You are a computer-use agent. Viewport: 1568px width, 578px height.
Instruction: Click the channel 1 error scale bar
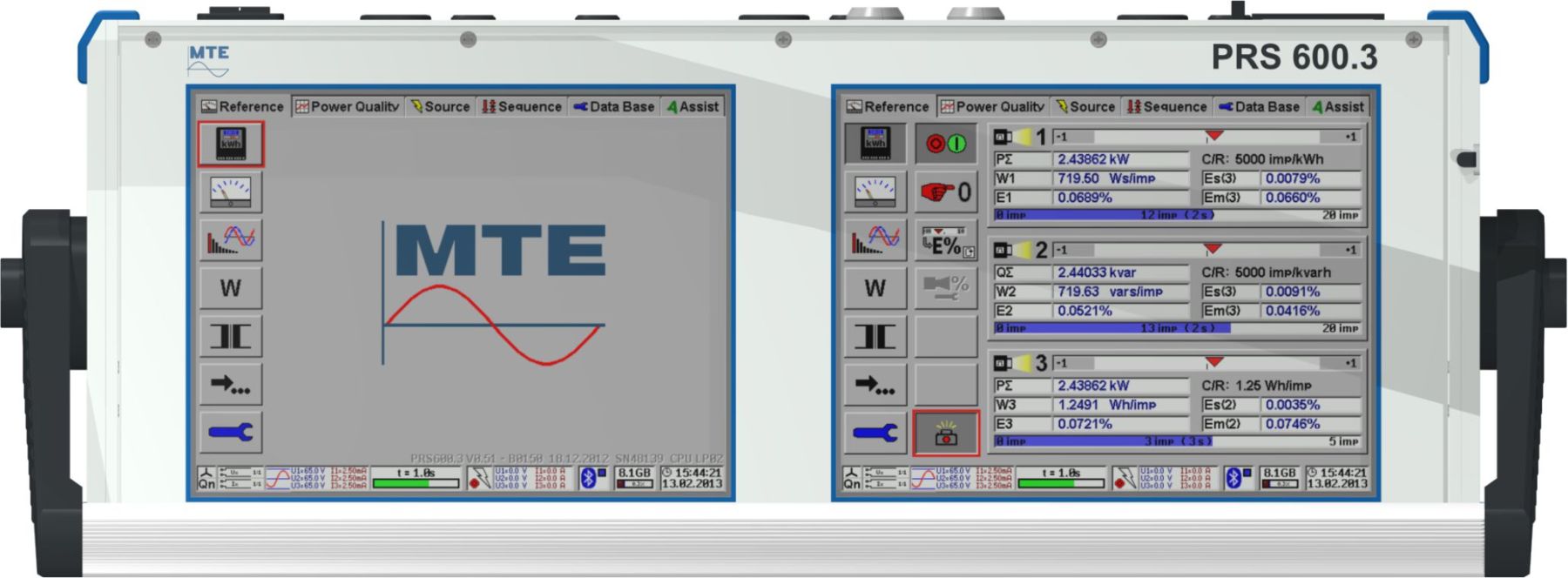pyautogui.click(x=1206, y=137)
